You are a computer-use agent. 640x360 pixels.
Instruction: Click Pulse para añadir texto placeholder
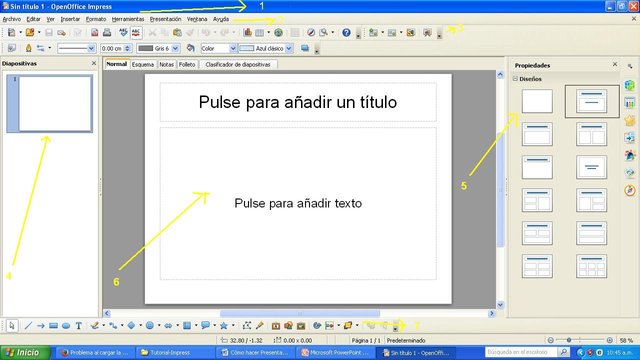298,203
